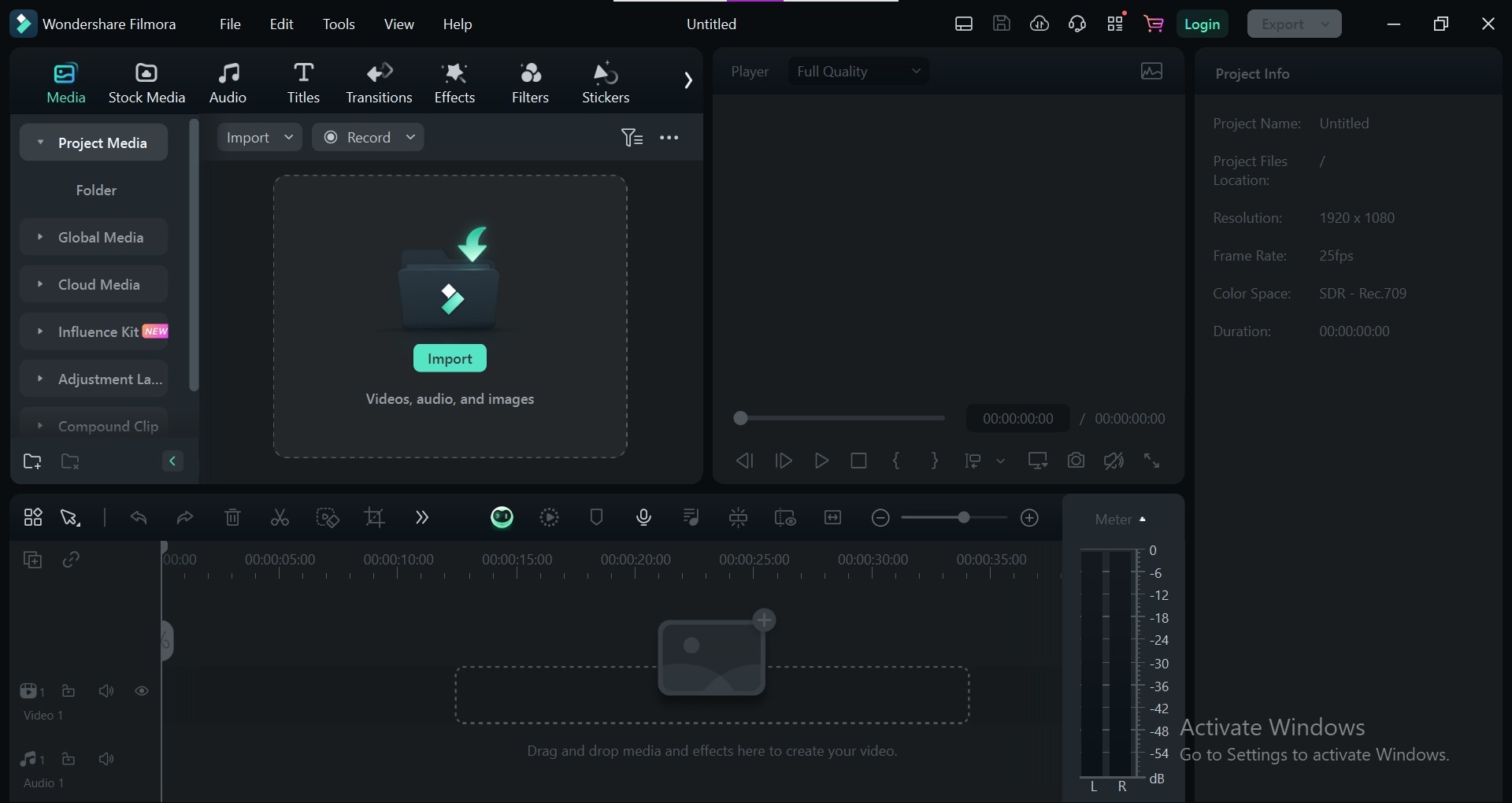This screenshot has height=803, width=1512.
Task: Collapse the Project Media tree item
Action: [40, 142]
